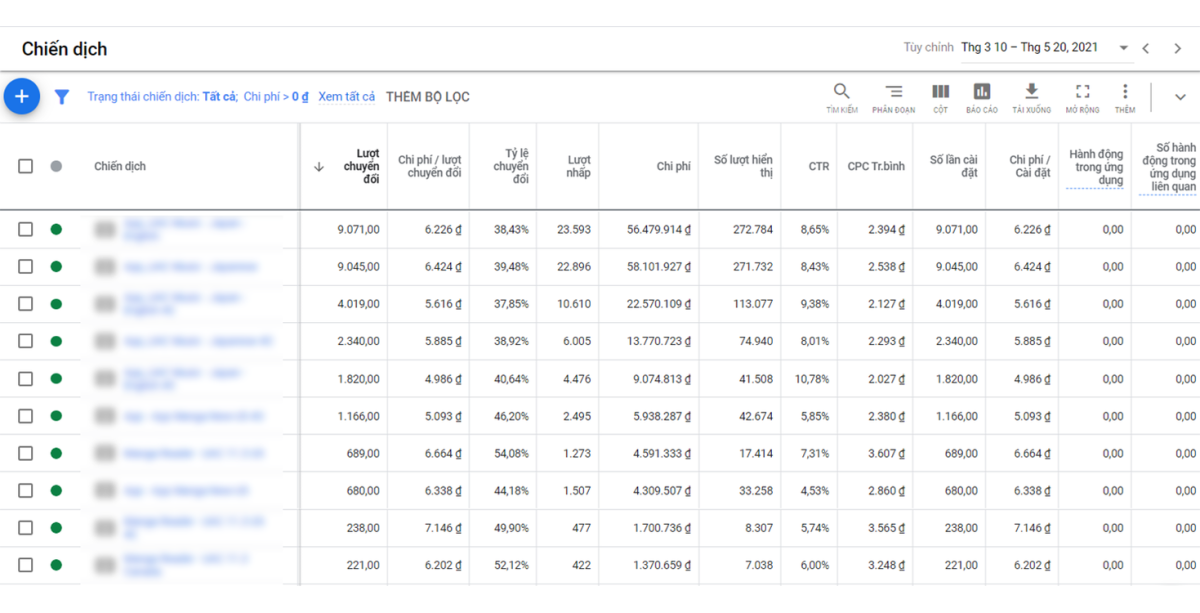Image resolution: width=1200 pixels, height=613 pixels.
Task: Open the Tìm kiếm search tool
Action: 841,97
